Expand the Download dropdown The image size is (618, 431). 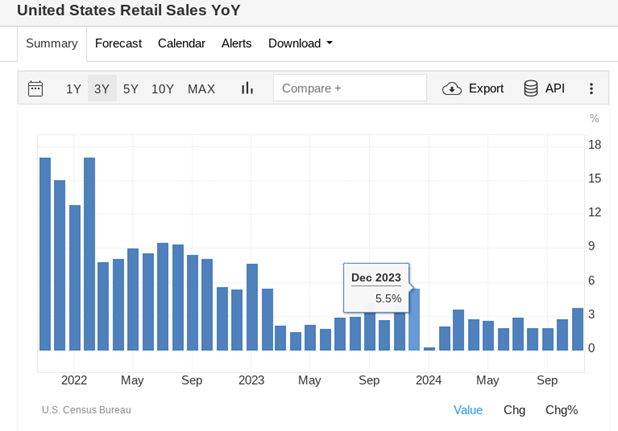(x=300, y=43)
